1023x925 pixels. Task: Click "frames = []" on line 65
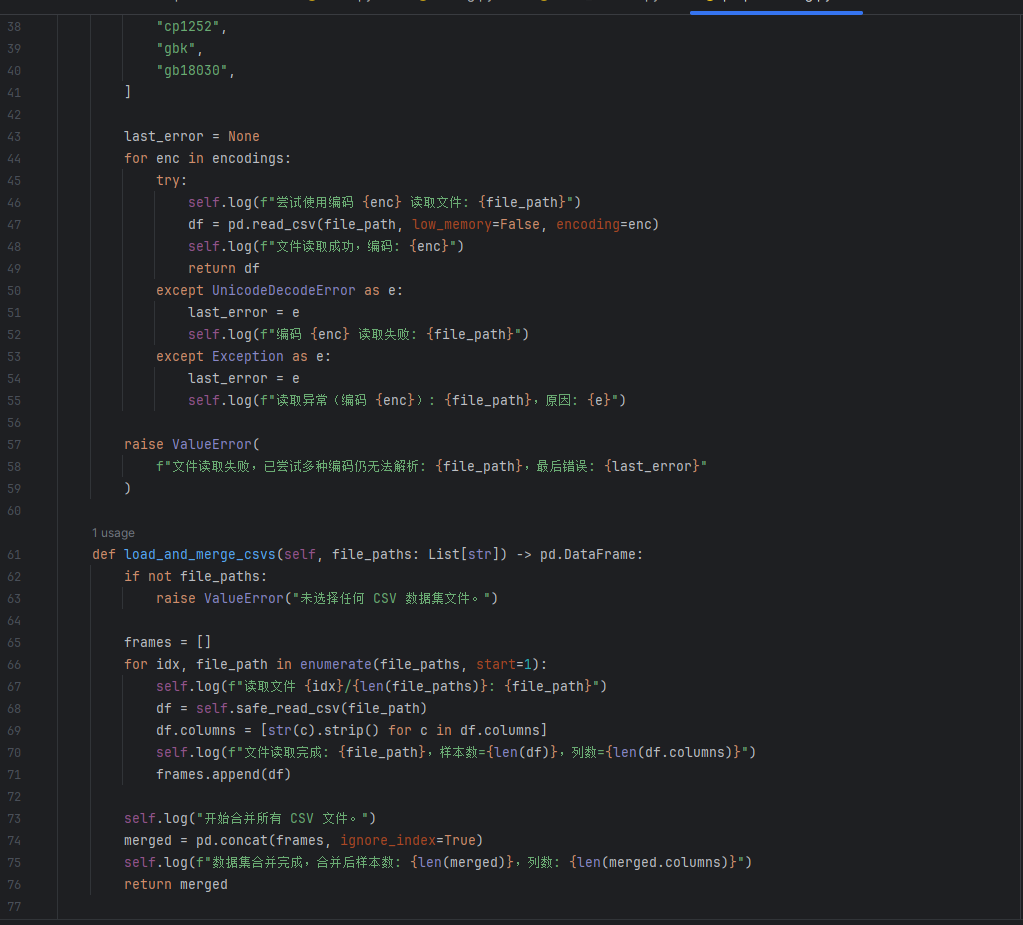(168, 643)
